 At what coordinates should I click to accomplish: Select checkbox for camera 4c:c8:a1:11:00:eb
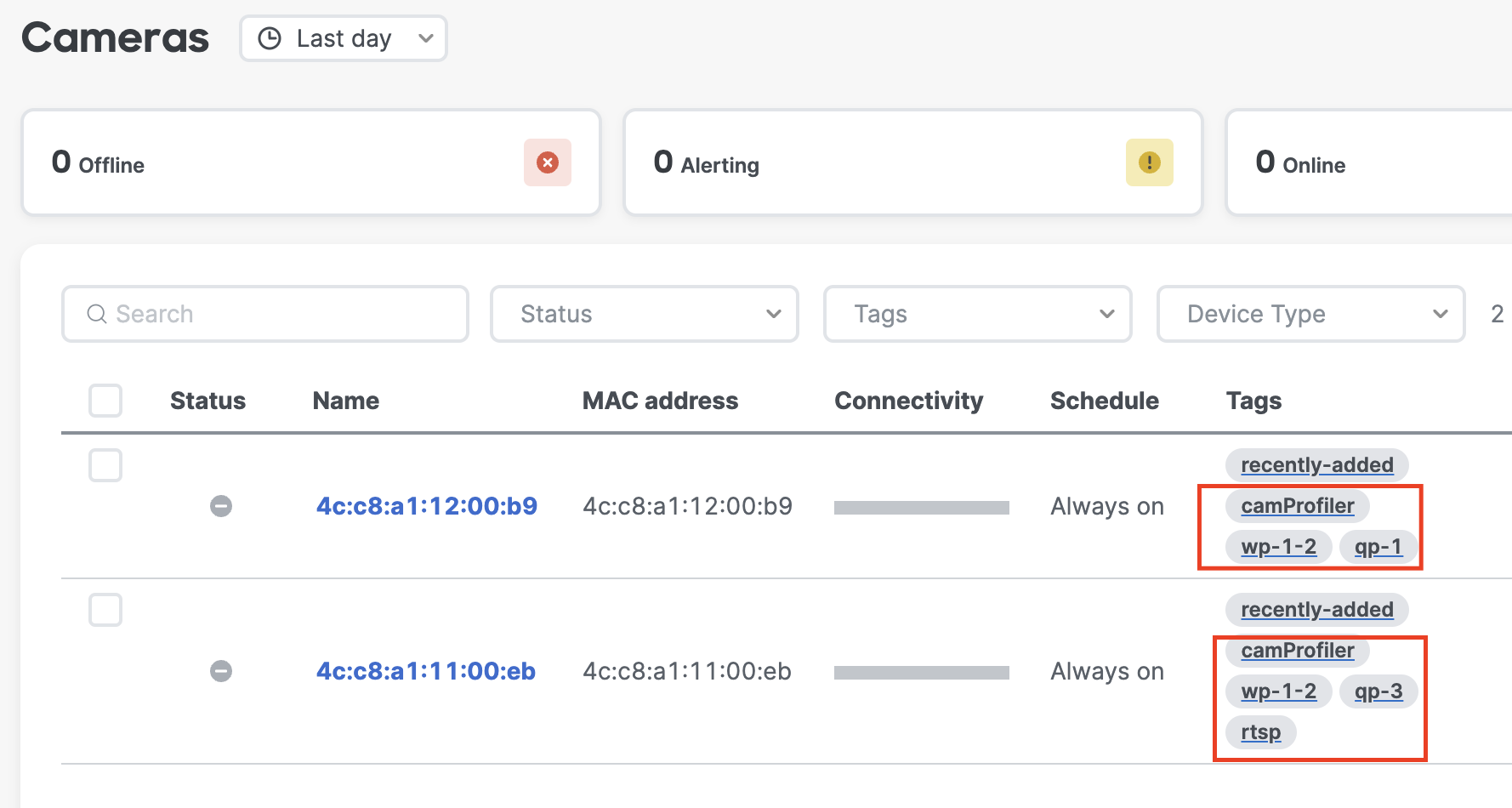[105, 610]
